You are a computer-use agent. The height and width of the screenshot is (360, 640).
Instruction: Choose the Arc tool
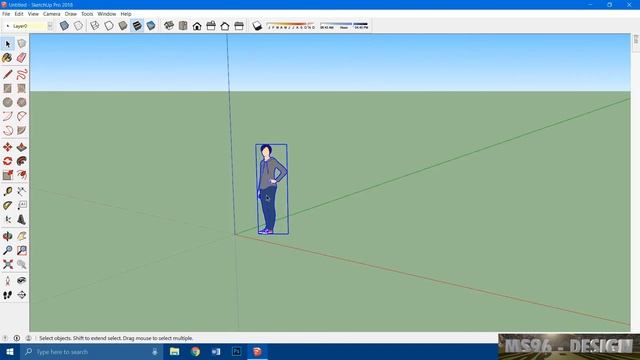point(7,116)
